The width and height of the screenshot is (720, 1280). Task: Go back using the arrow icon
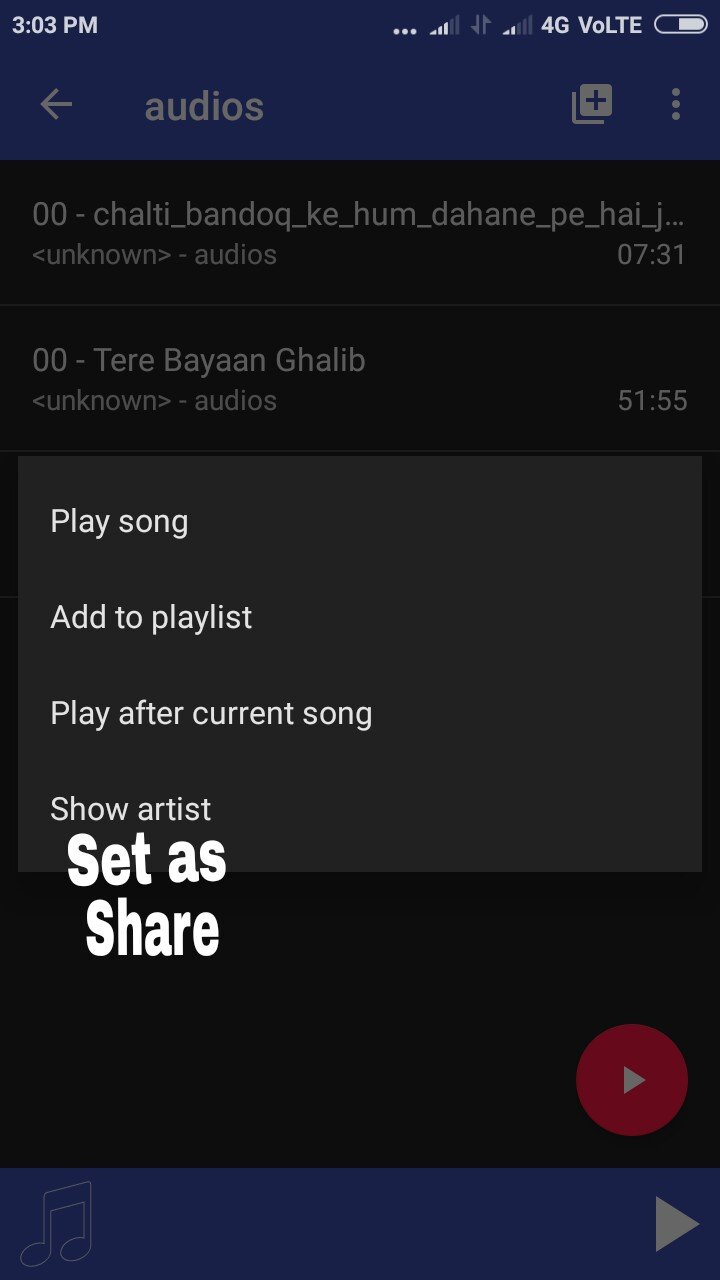(x=56, y=105)
